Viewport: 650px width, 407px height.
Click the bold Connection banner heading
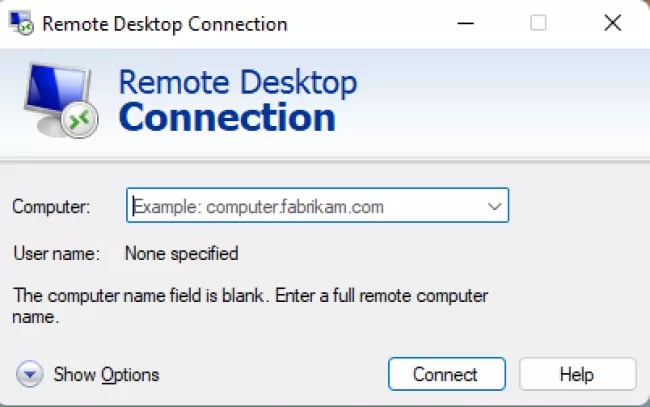tap(227, 117)
